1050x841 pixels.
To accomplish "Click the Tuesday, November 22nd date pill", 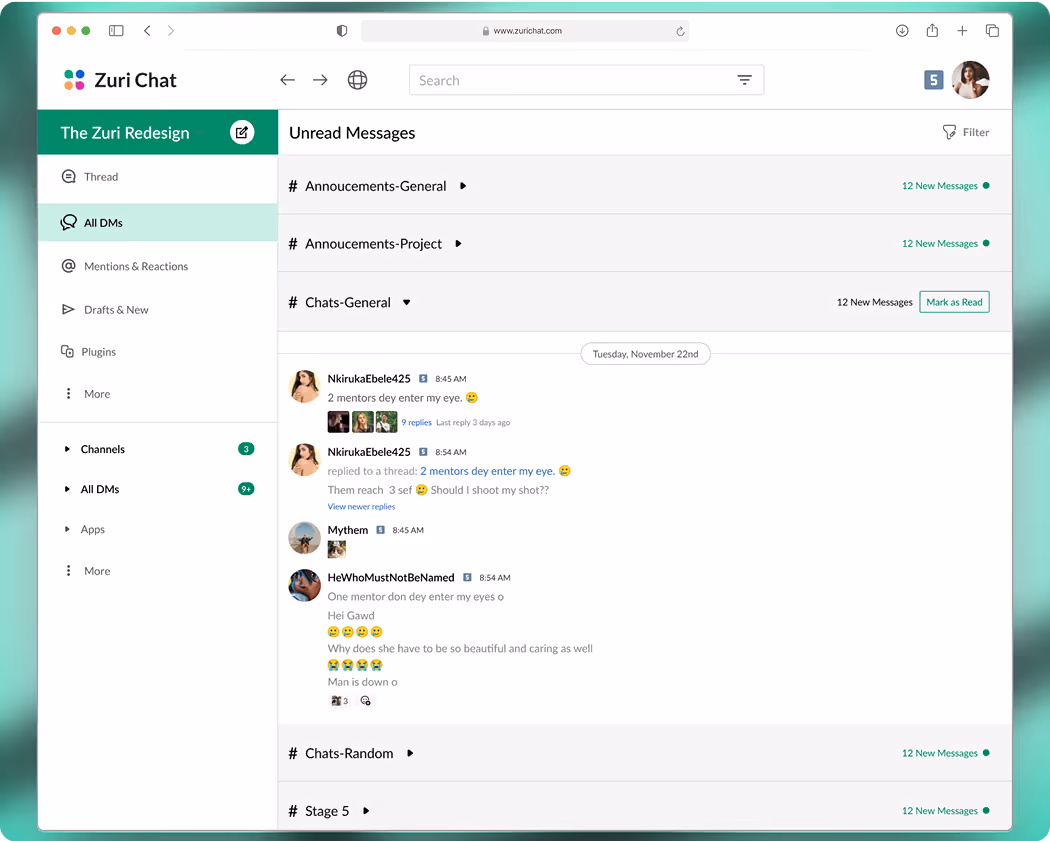I will [x=646, y=354].
